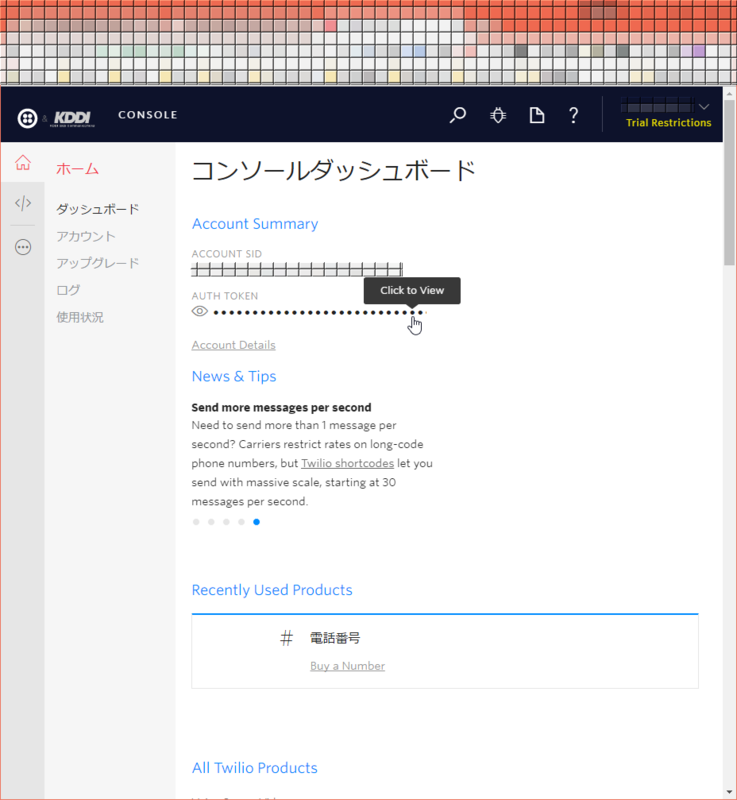This screenshot has height=800, width=737.
Task: Open ダッシュボード menu item
Action: (97, 209)
